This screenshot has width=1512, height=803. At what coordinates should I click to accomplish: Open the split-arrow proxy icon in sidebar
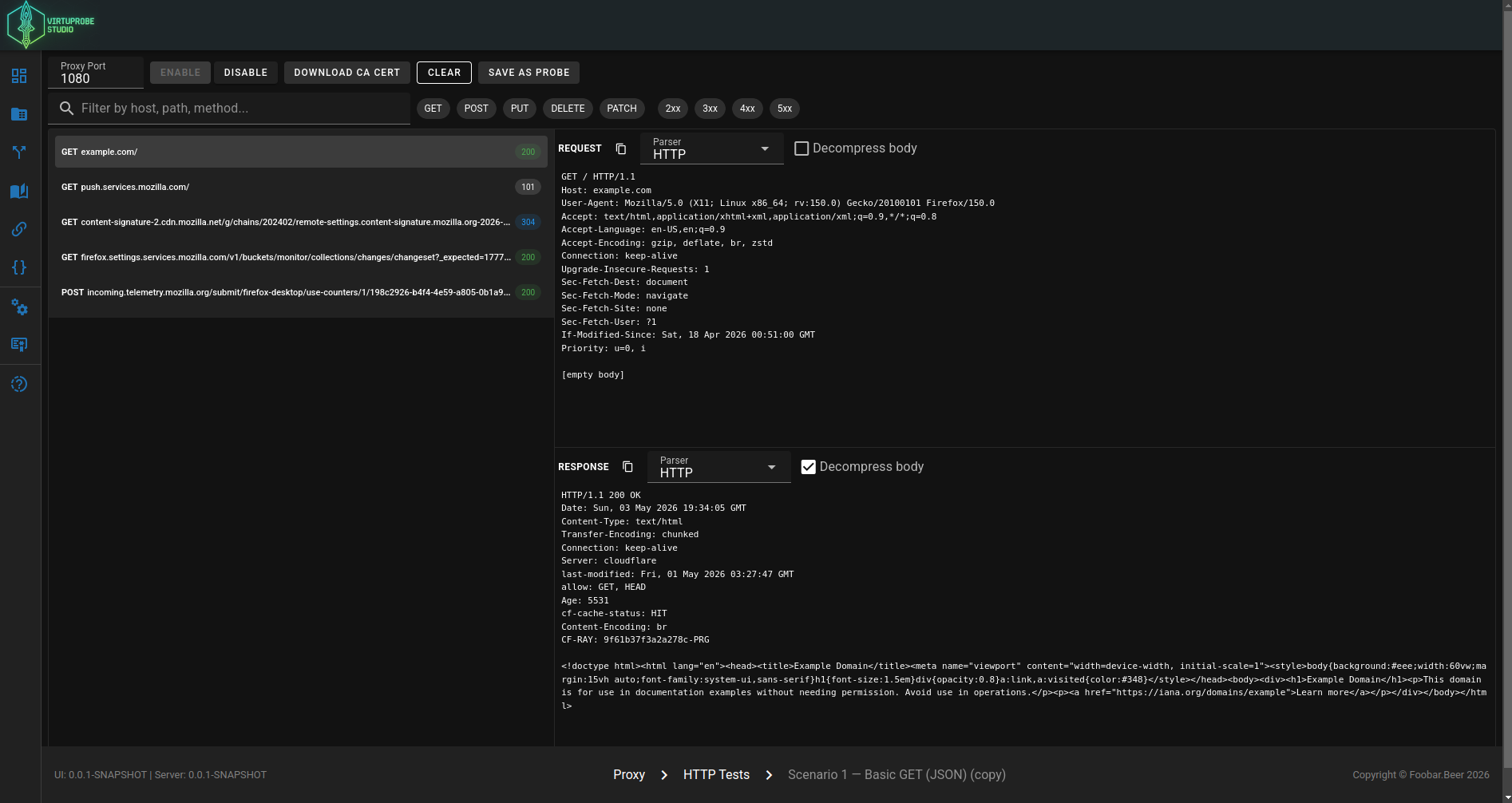[x=19, y=152]
